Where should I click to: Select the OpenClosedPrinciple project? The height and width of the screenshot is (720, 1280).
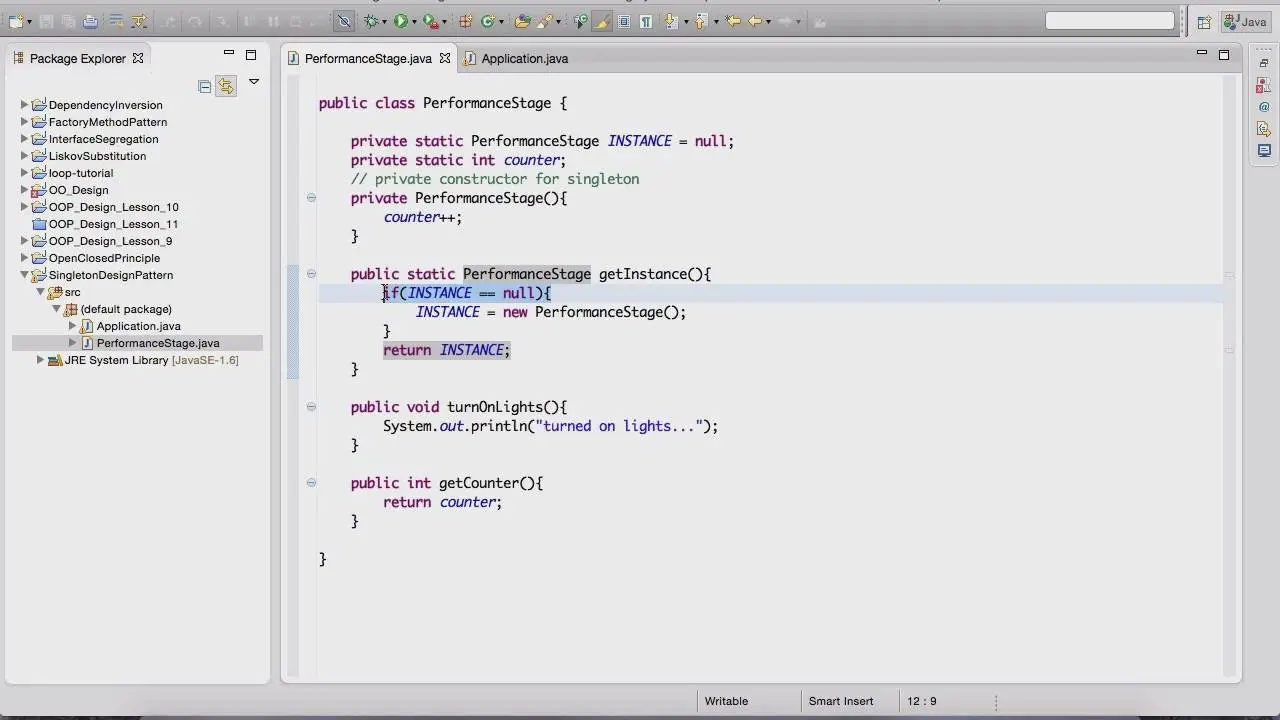coord(104,258)
